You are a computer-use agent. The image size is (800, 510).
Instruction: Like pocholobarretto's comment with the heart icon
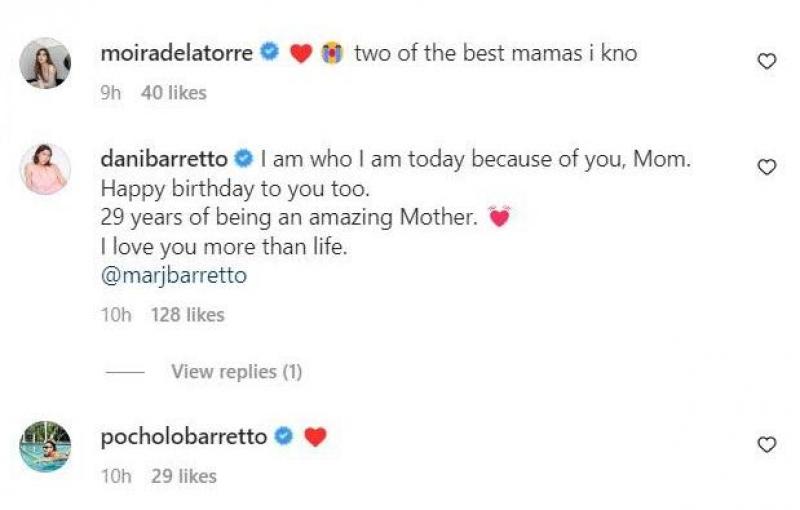pyautogui.click(x=767, y=444)
